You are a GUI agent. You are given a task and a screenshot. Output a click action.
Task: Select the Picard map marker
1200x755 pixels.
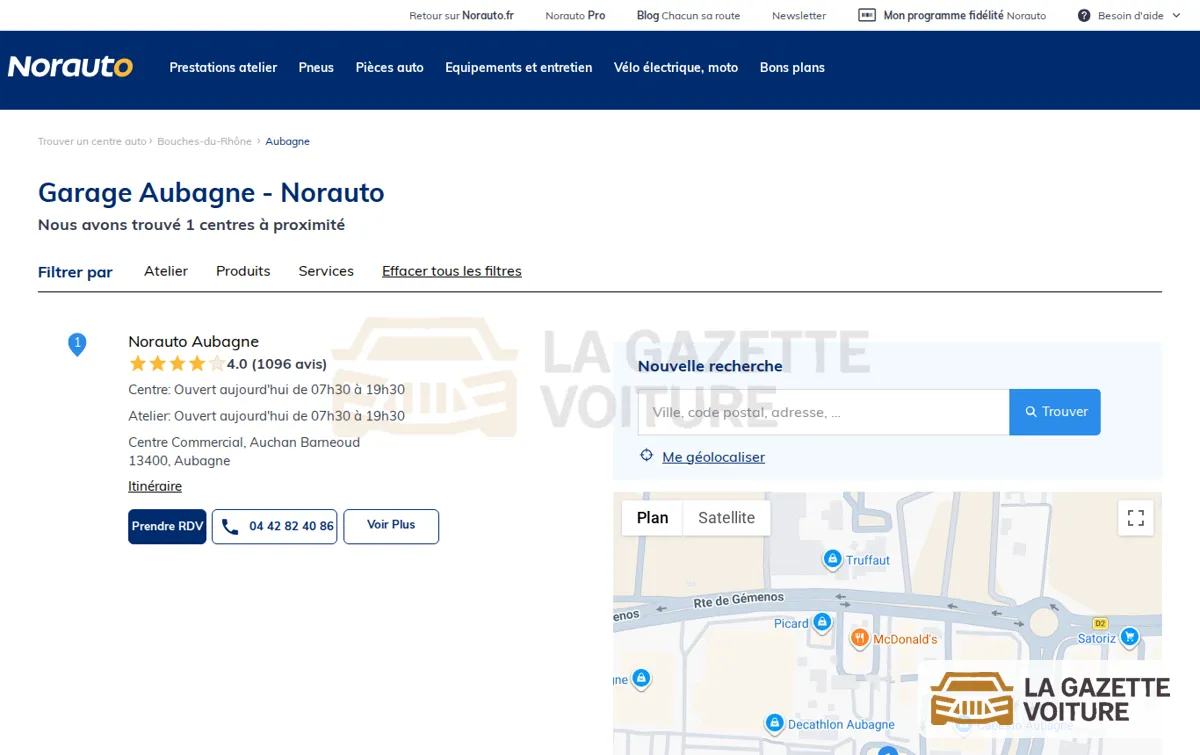pos(822,622)
